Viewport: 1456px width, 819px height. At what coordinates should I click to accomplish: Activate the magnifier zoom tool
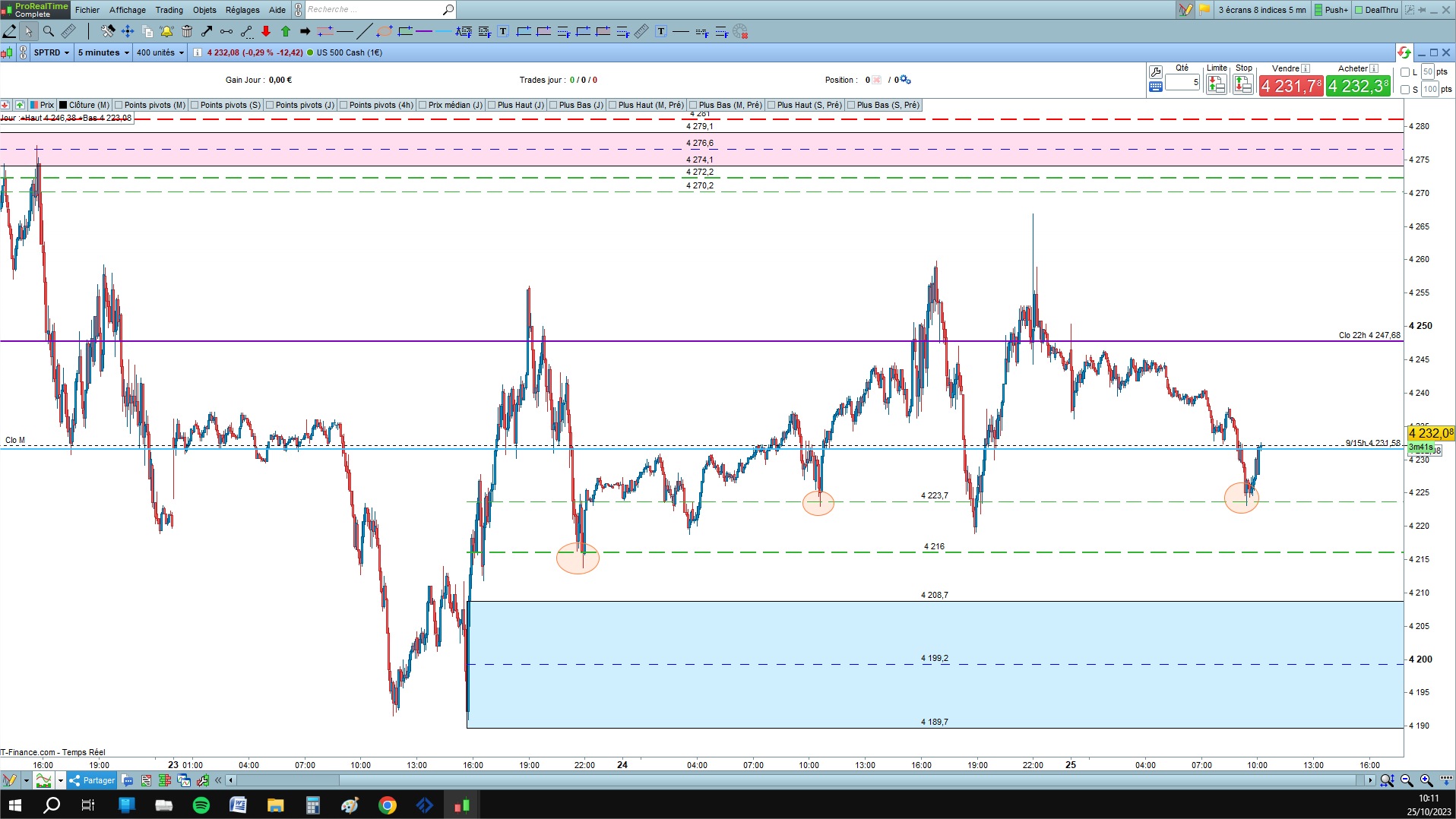[49, 32]
